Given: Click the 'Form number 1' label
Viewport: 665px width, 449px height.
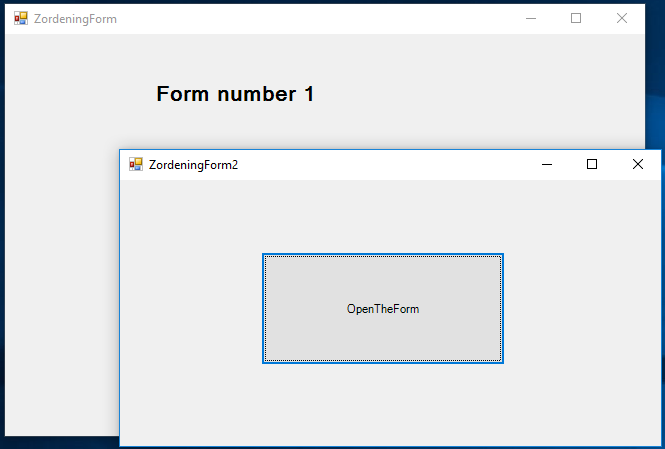Looking at the screenshot, I should click(235, 94).
